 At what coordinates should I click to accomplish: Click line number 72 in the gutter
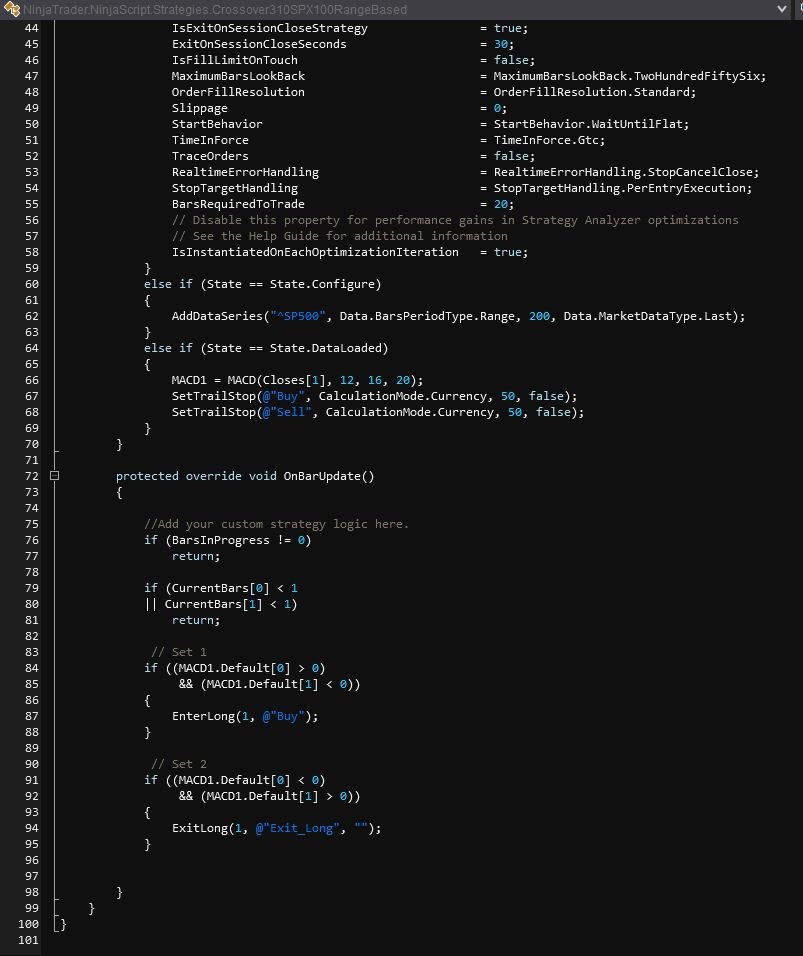point(31,476)
